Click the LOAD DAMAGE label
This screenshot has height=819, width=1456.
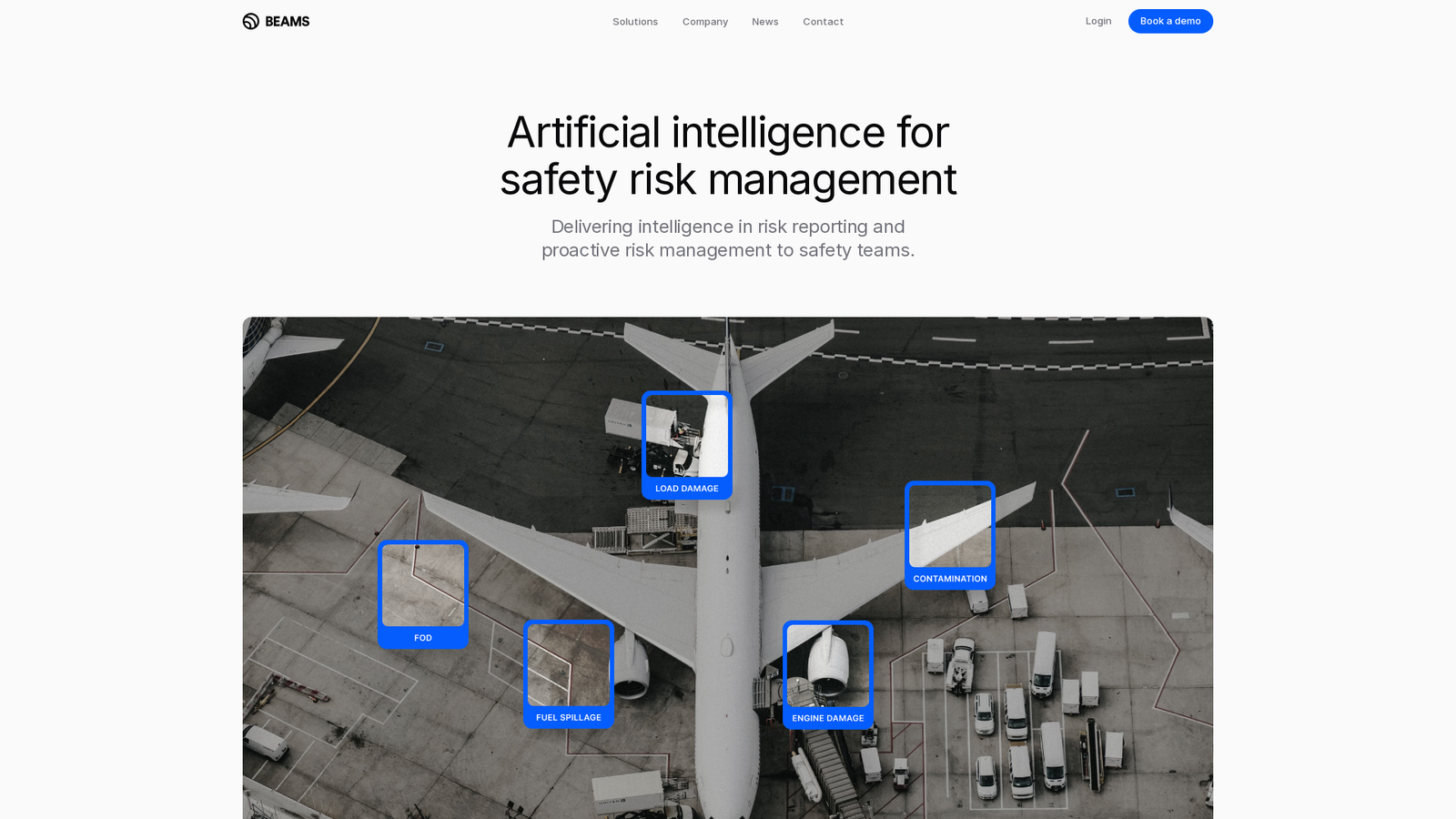click(x=687, y=489)
